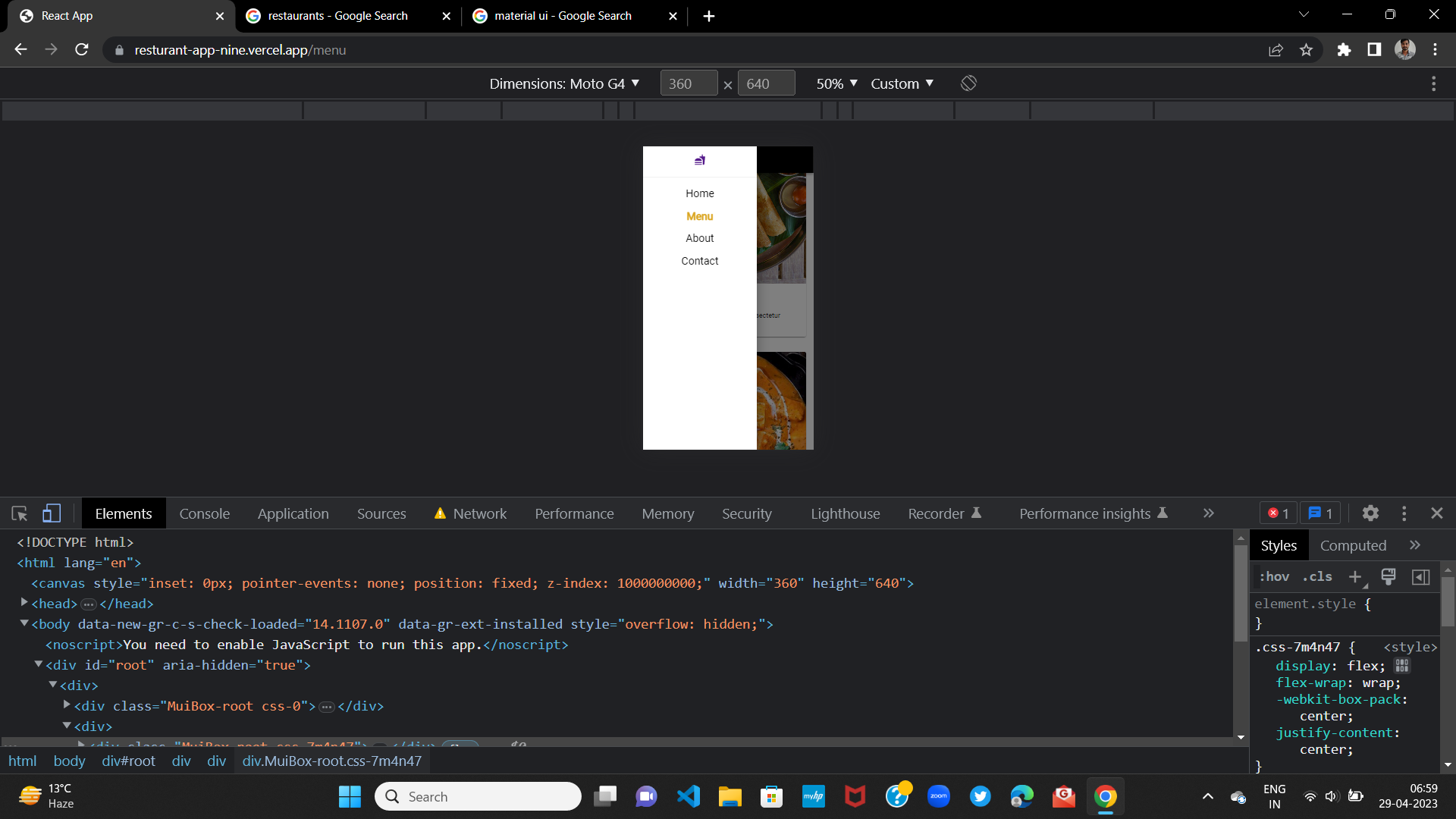1456x819 pixels.
Task: Click the device width input field
Action: [688, 83]
